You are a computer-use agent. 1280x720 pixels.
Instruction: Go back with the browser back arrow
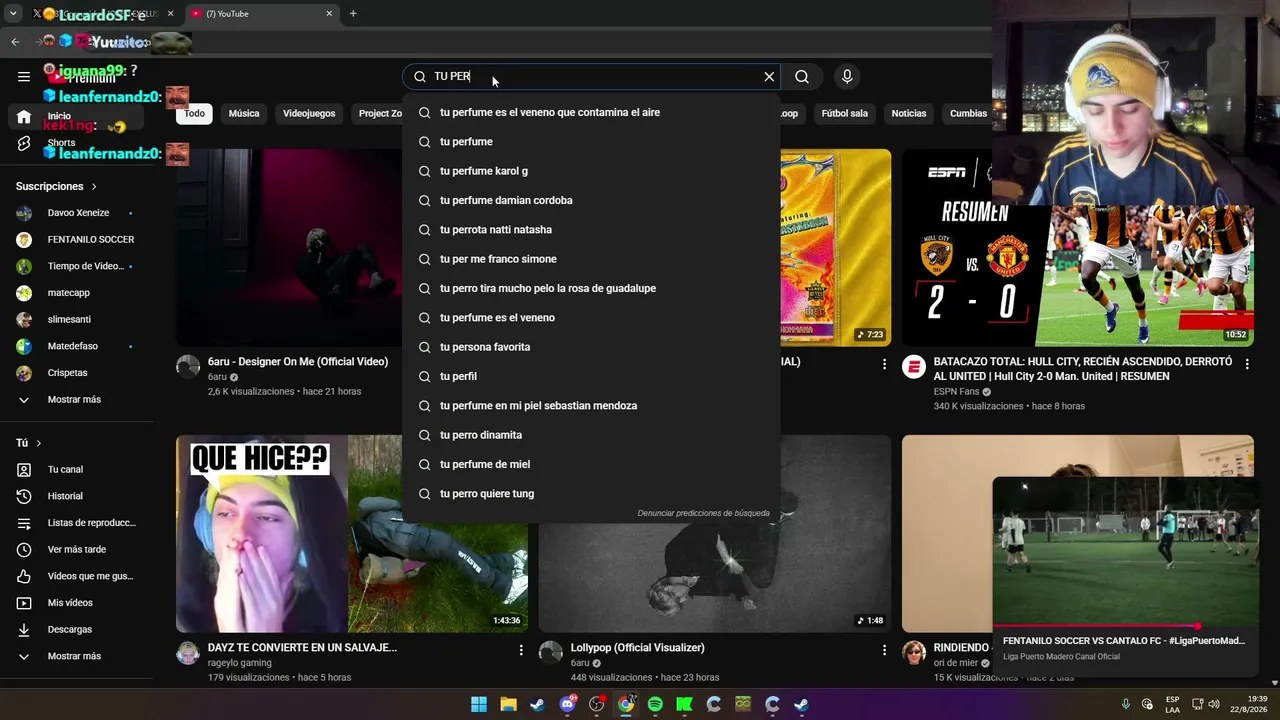pyautogui.click(x=15, y=42)
